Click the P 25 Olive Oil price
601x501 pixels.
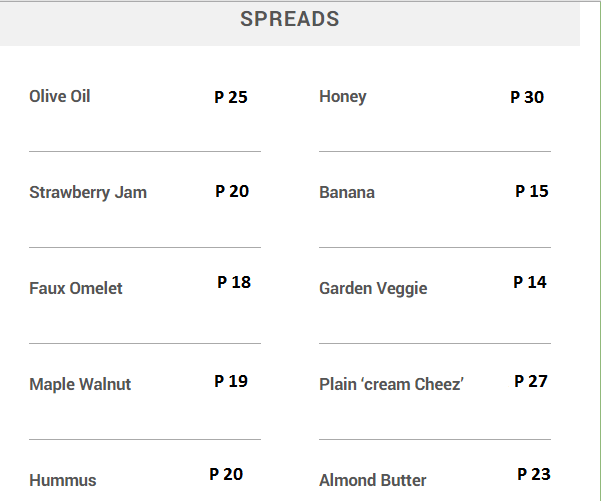click(231, 98)
